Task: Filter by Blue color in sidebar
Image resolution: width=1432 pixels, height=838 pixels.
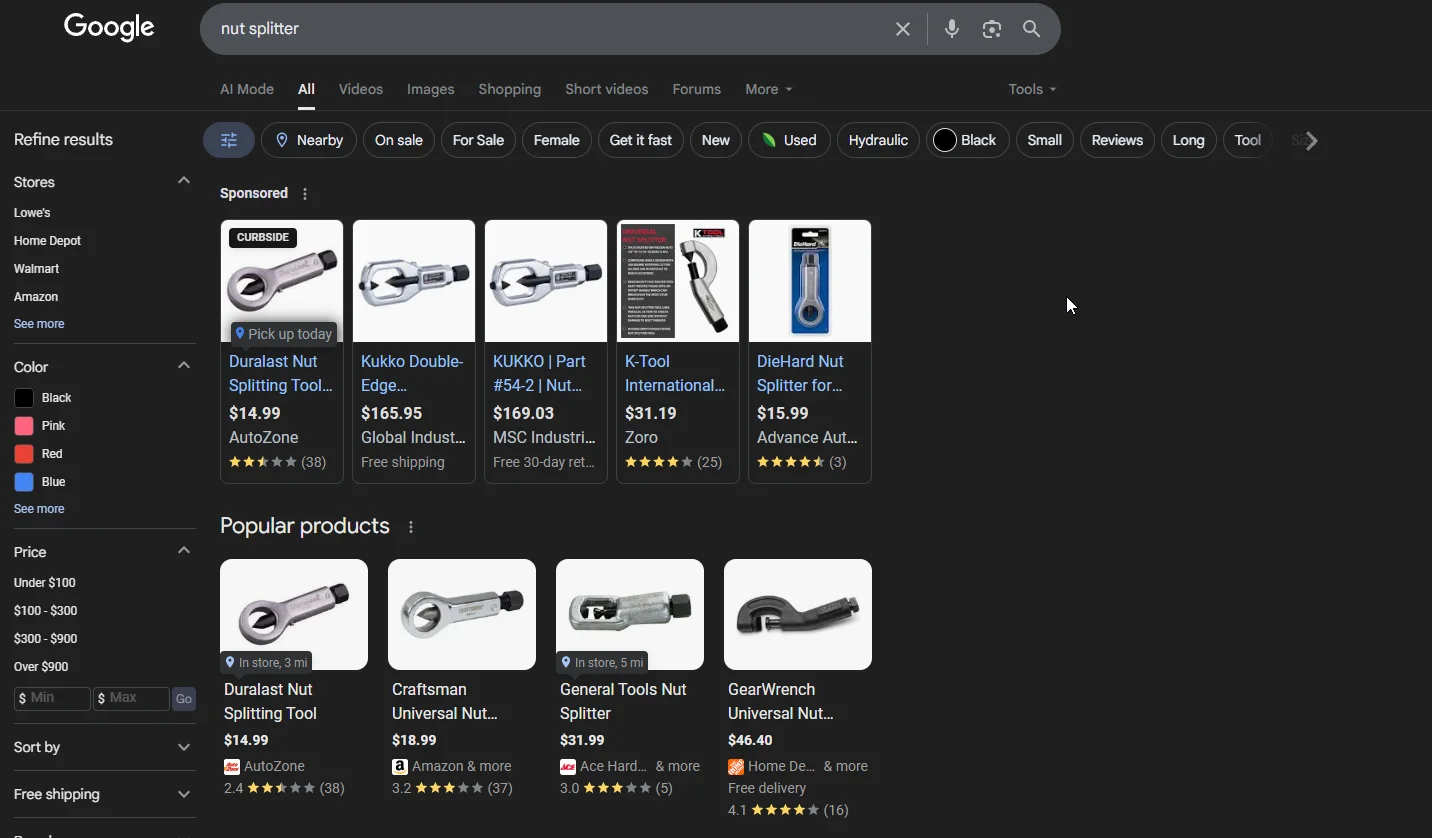Action: pyautogui.click(x=40, y=482)
